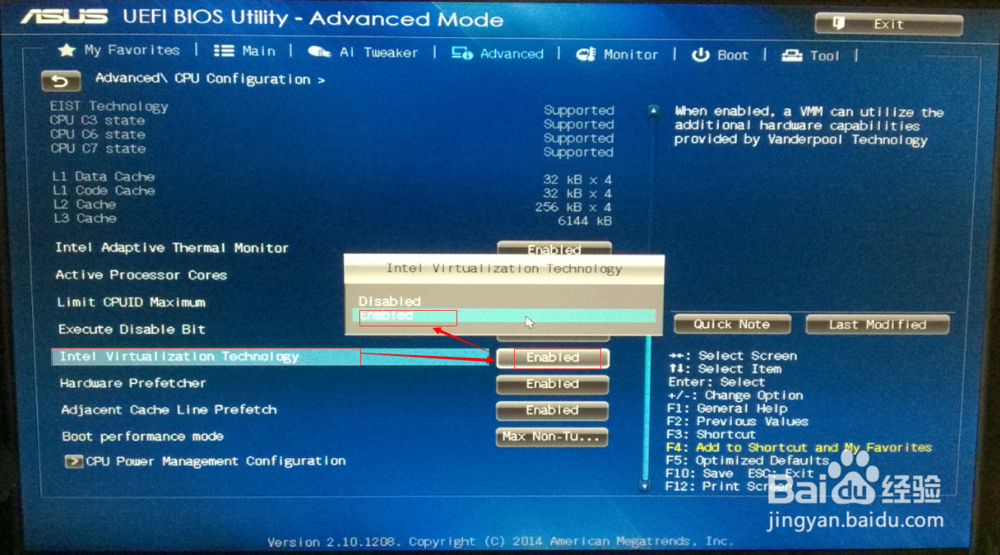1000x555 pixels.
Task: Select Execute Disable Bit label
Action: coord(131,329)
